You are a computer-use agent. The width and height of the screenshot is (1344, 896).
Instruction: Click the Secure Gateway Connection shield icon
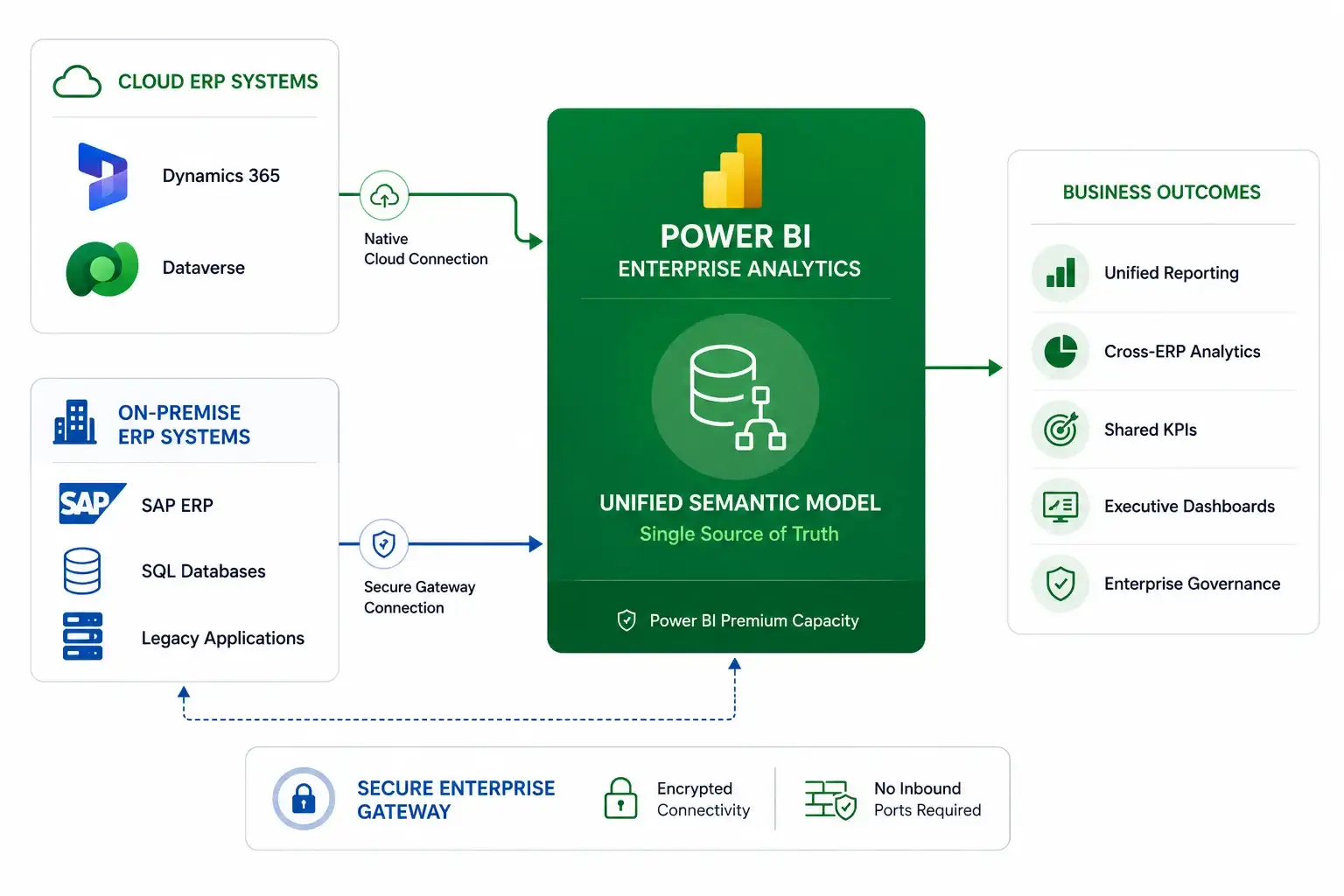pyautogui.click(x=384, y=543)
